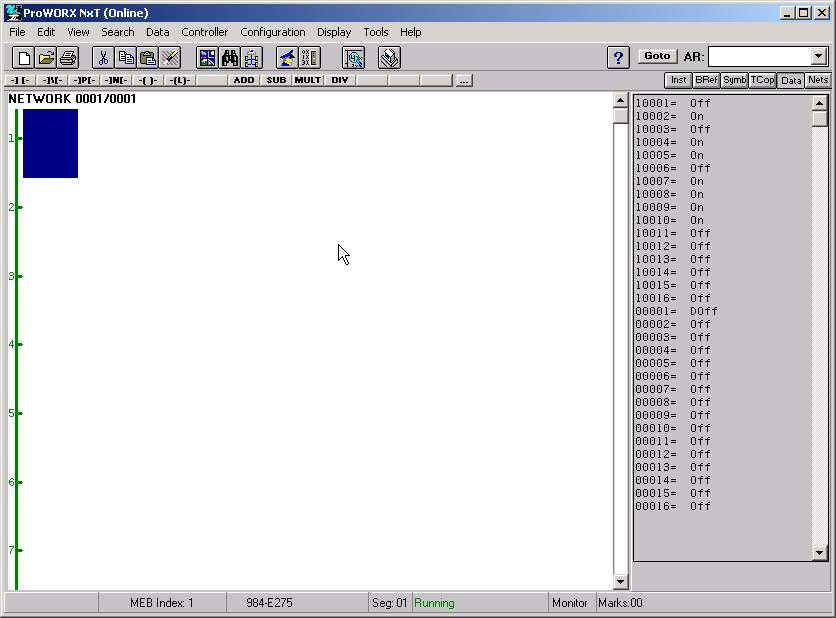The image size is (836, 618).
Task: Insert a normally open contact -] [- instruction
Action: click(x=20, y=80)
